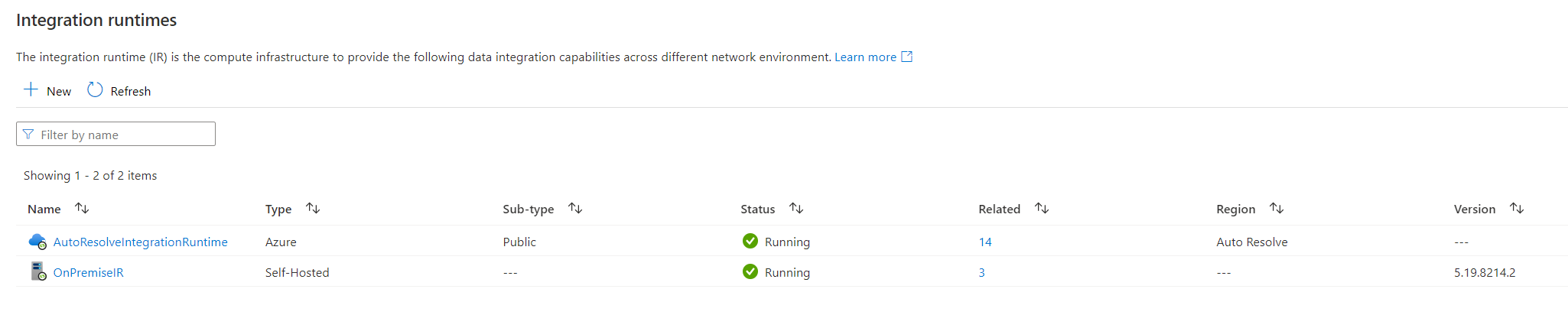Sort by Sub-type column arrows

point(575,208)
